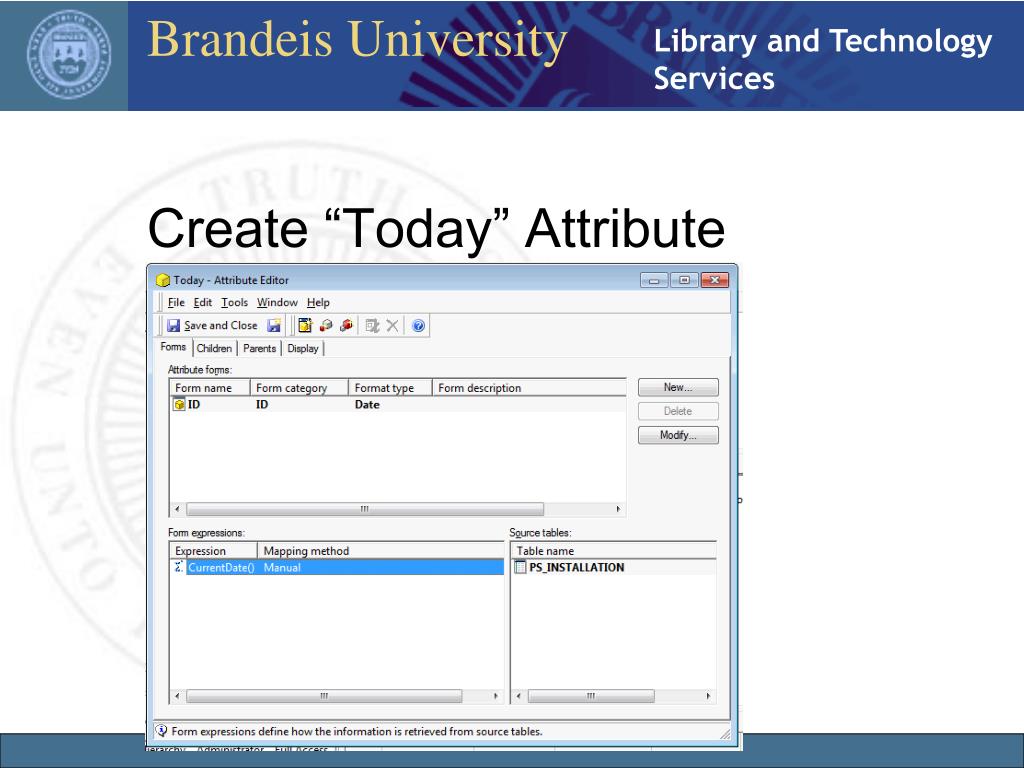
Task: Open the Help menu
Action: 318,302
